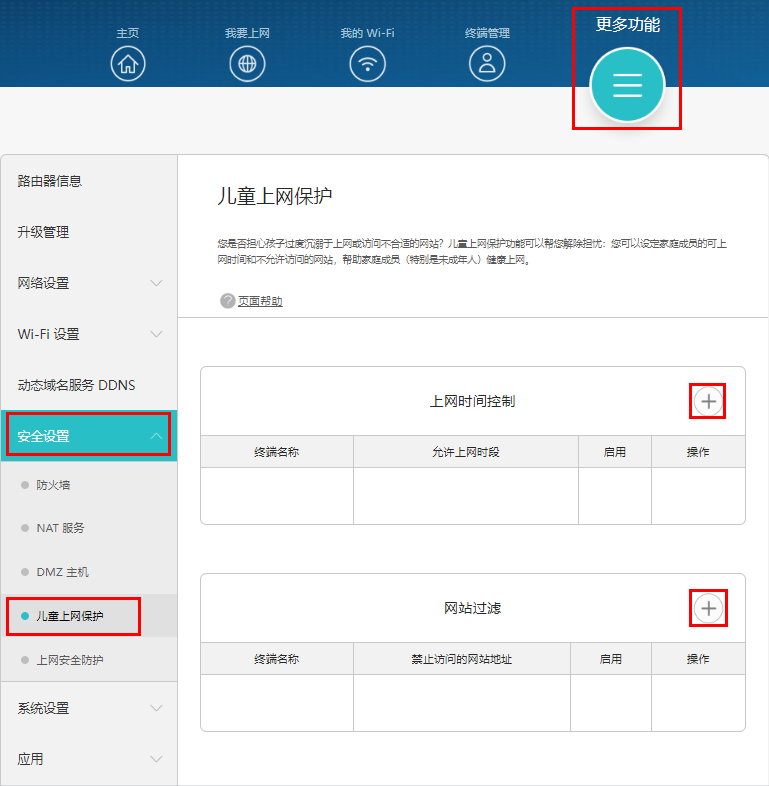
Task: Select 动态域名服务 DDNS in sidebar
Action: click(x=76, y=385)
